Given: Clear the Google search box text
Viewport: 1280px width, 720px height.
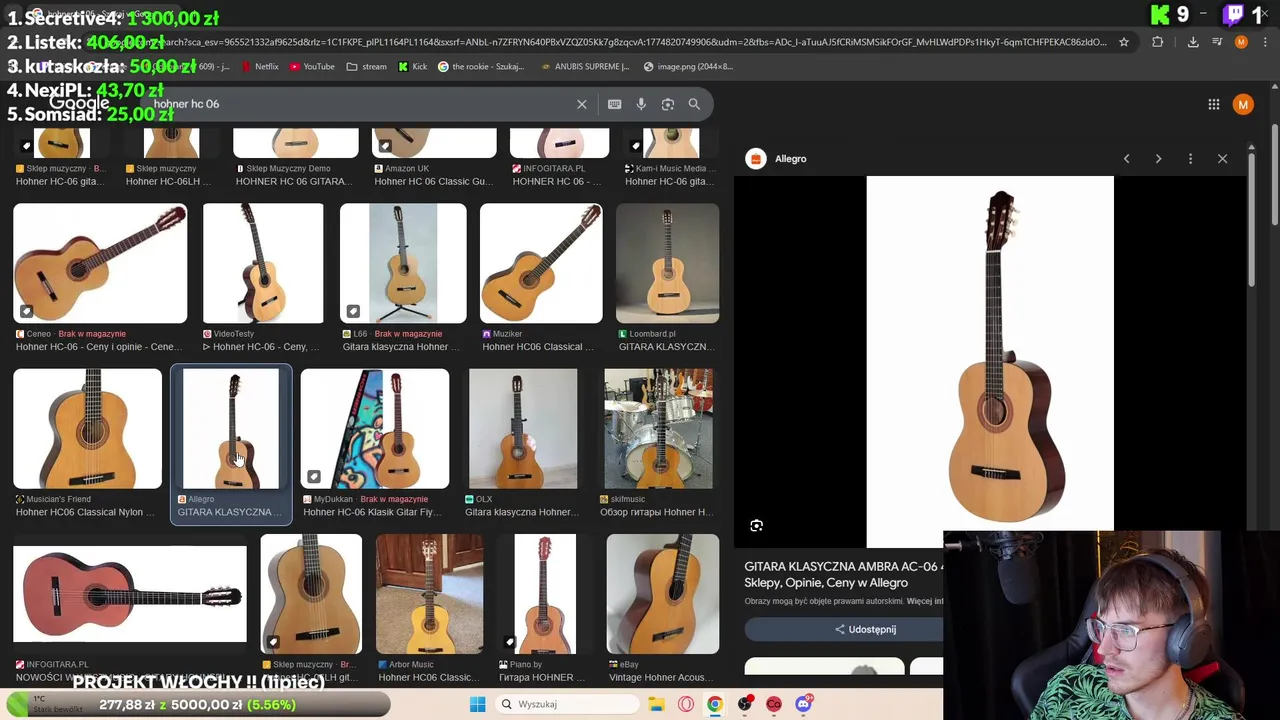Looking at the screenshot, I should click(581, 104).
